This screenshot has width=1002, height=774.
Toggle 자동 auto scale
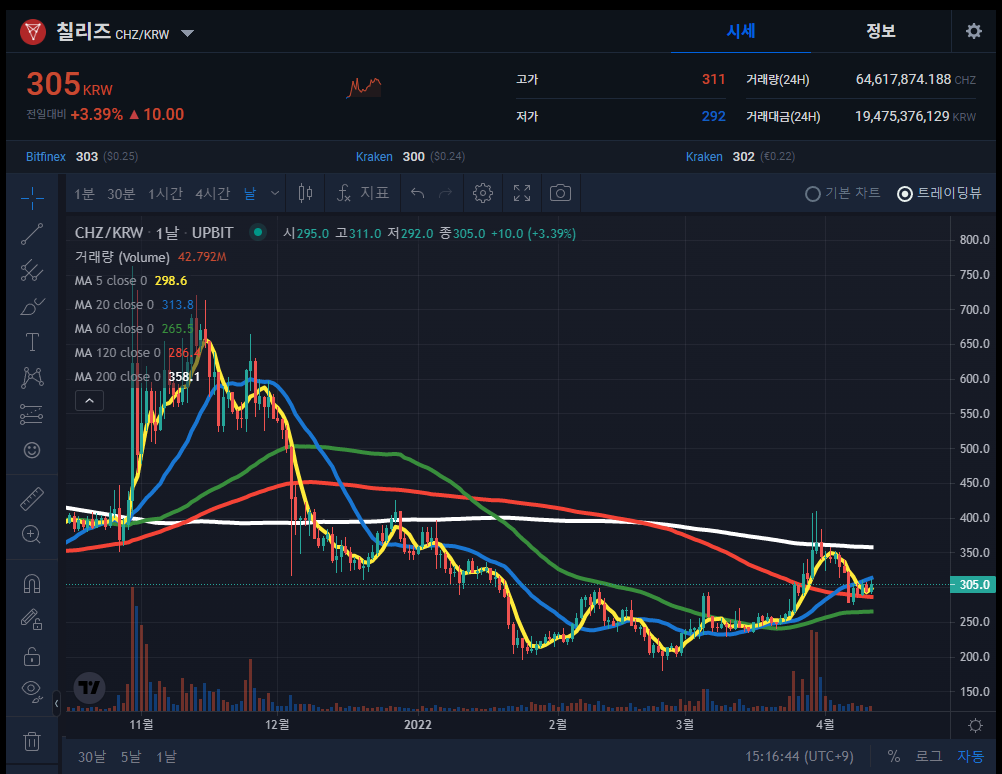(x=970, y=757)
